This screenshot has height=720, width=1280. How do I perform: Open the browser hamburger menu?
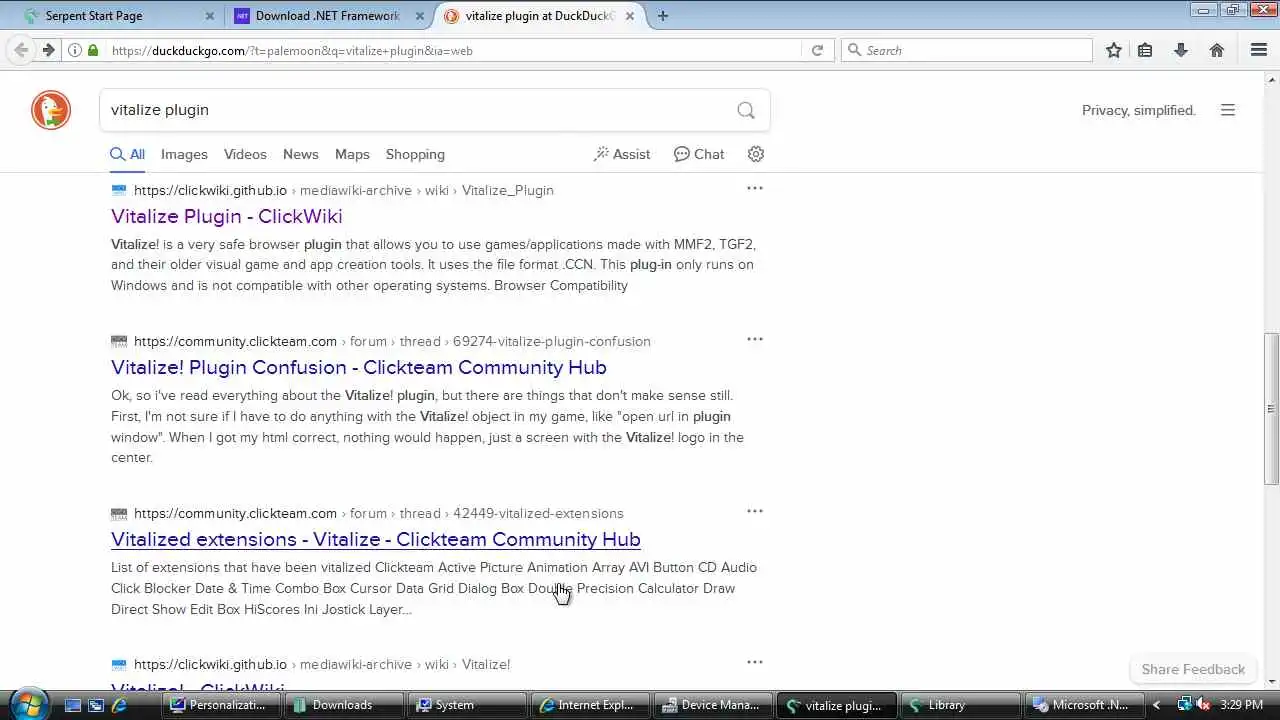pyautogui.click(x=1259, y=50)
